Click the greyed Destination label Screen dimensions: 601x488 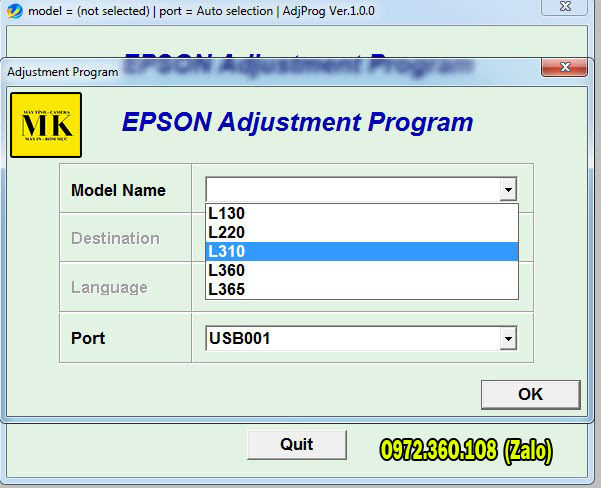[115, 238]
